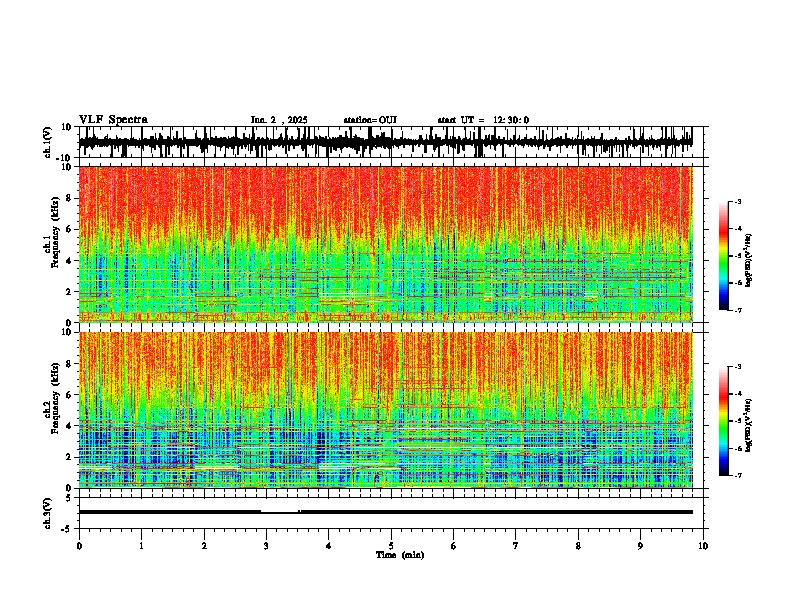
Task: Click the station=OUJ label
Action: (370, 120)
